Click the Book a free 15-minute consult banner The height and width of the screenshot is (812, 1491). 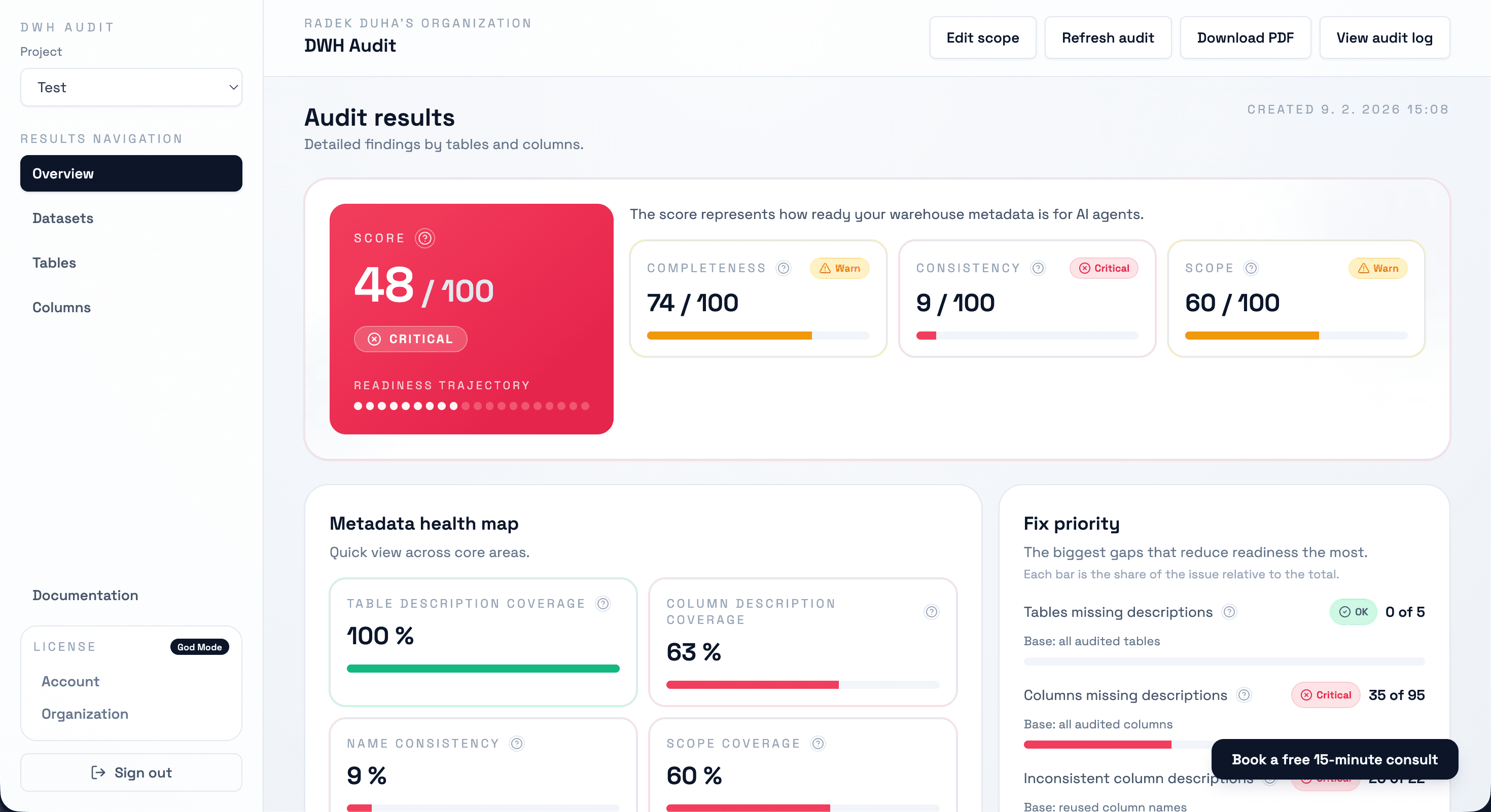(x=1334, y=759)
